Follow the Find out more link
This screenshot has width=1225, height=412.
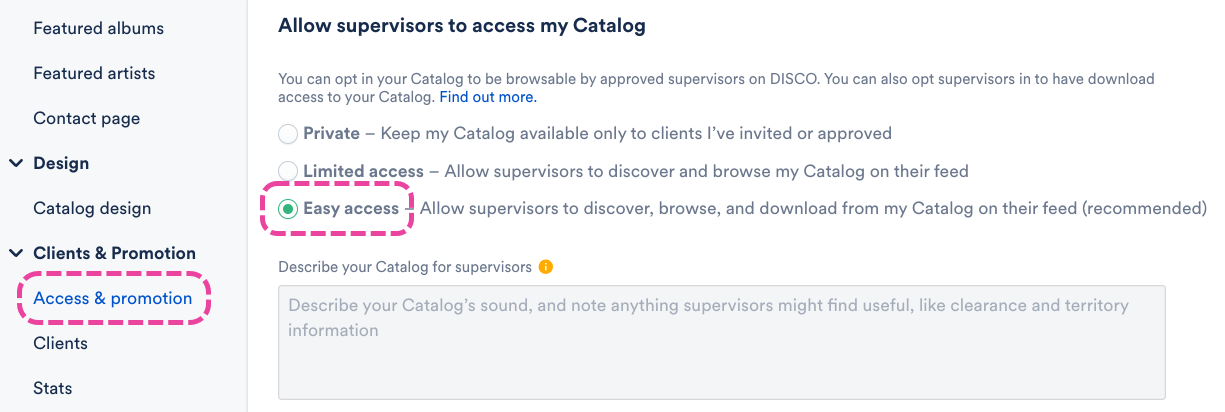click(488, 97)
